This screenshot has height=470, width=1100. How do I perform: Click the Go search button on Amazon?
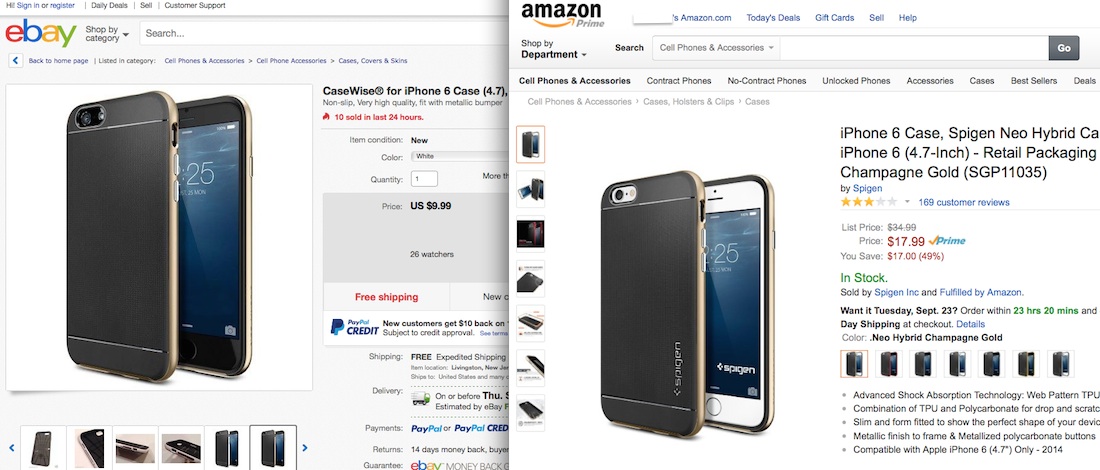[1064, 48]
